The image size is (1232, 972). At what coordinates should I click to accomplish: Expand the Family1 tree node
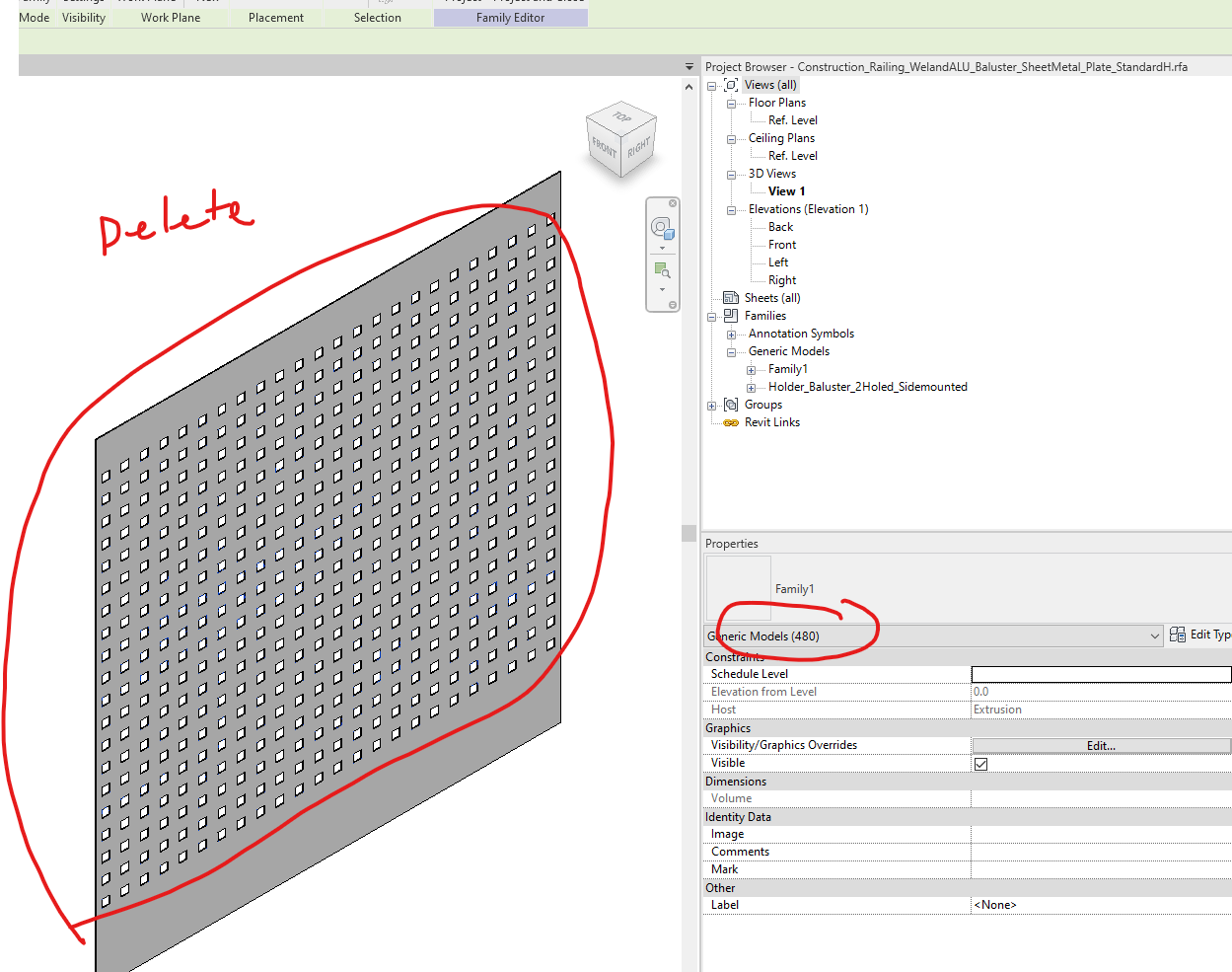point(752,370)
